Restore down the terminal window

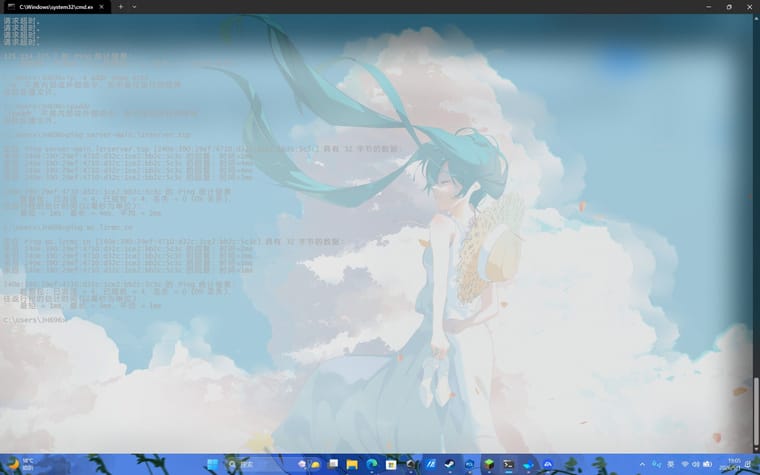(729, 7)
